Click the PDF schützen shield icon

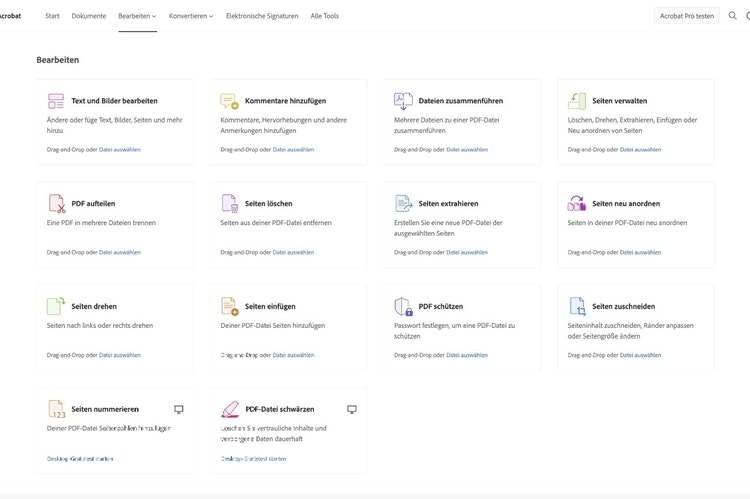coord(403,306)
